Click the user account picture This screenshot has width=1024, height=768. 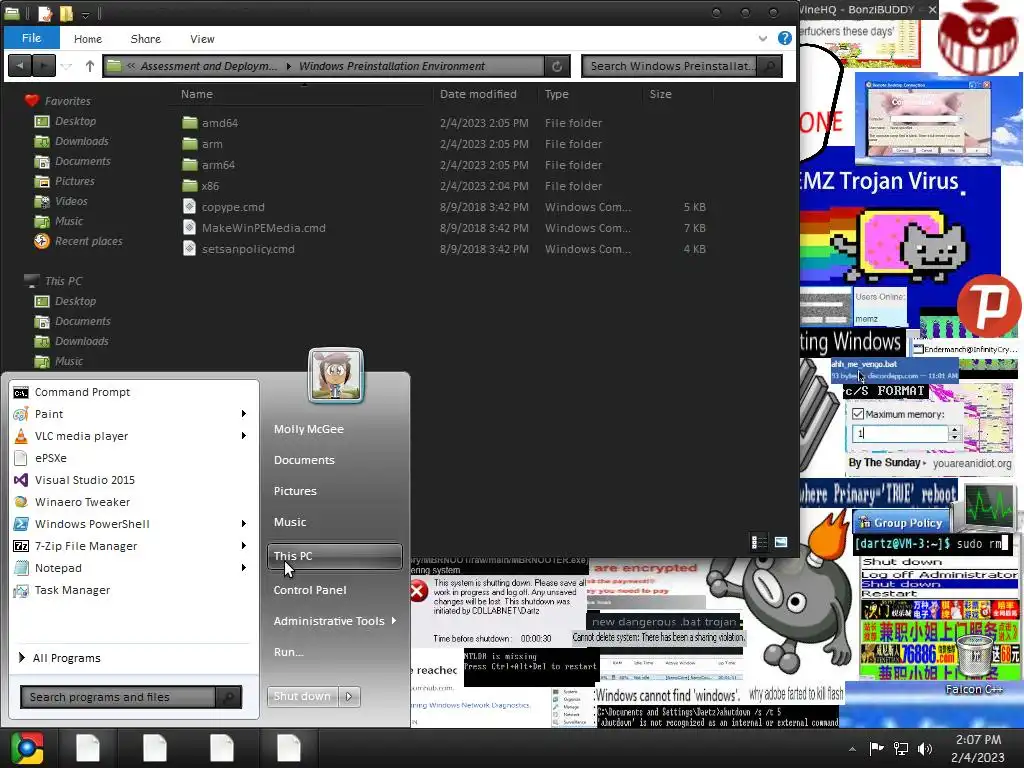(x=336, y=375)
